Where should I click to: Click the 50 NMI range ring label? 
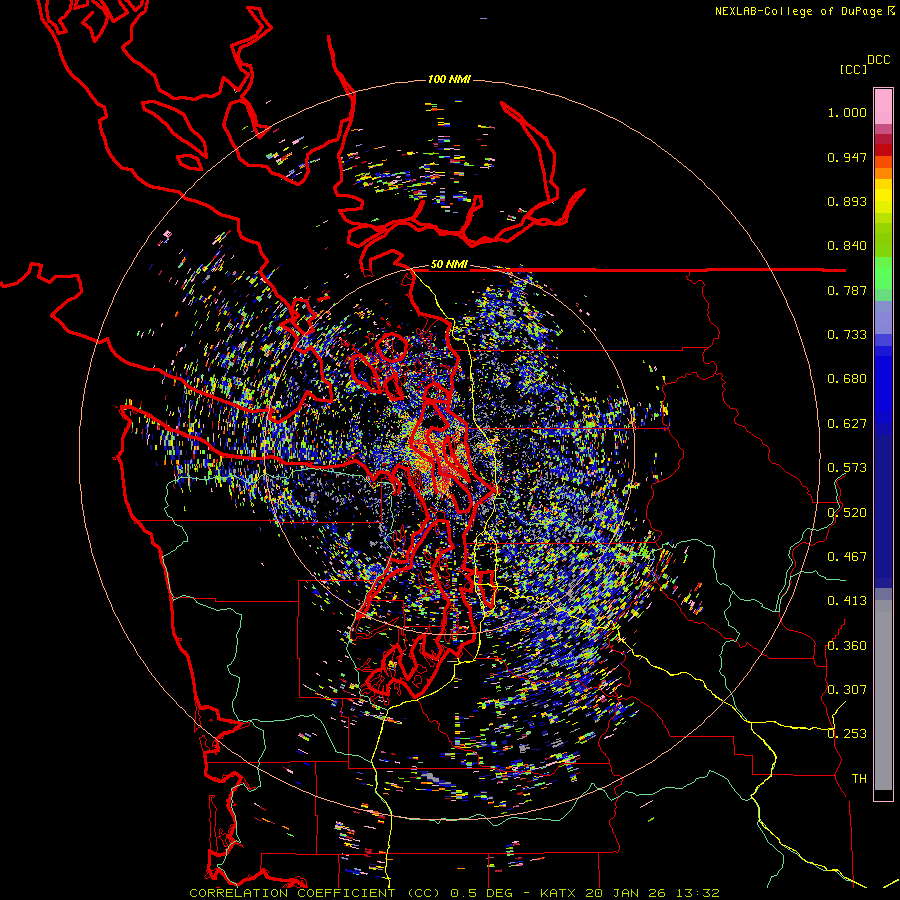(449, 265)
